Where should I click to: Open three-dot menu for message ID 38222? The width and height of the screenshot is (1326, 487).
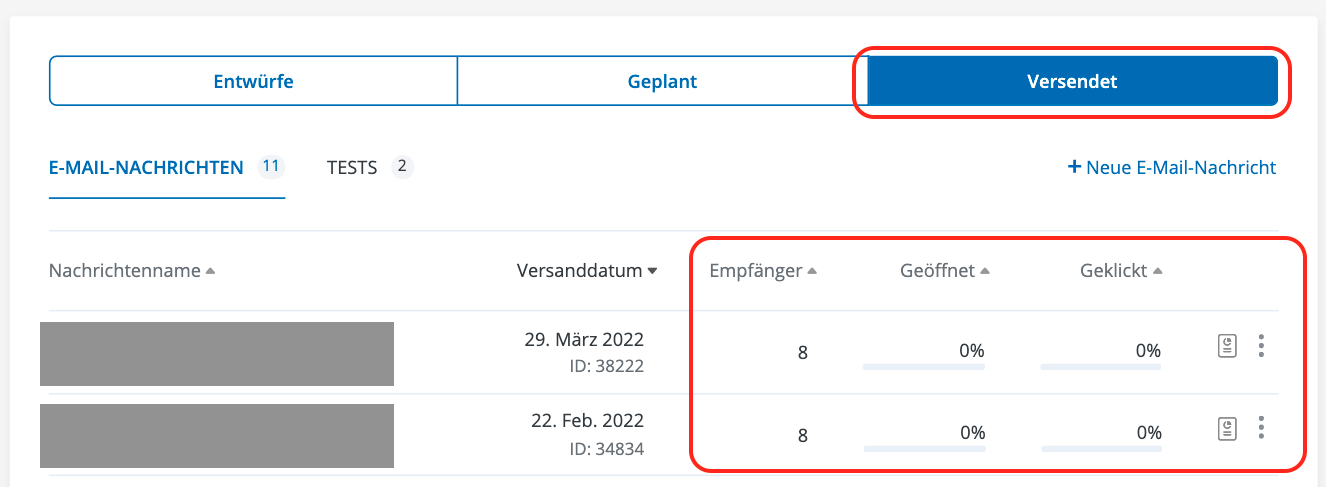click(x=1262, y=346)
